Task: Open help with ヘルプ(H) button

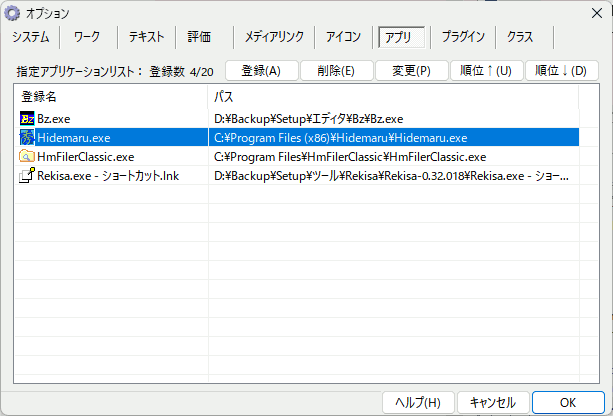Action: [x=418, y=402]
